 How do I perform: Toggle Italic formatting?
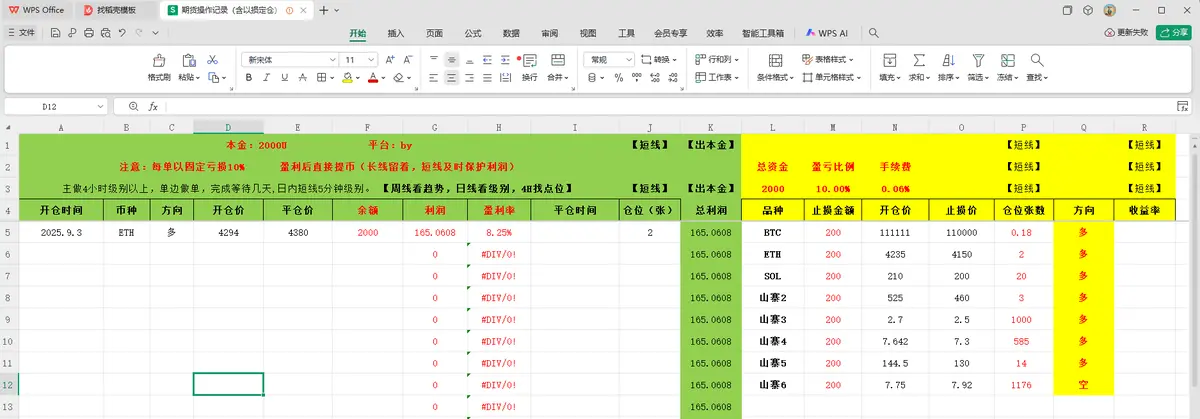click(x=265, y=77)
